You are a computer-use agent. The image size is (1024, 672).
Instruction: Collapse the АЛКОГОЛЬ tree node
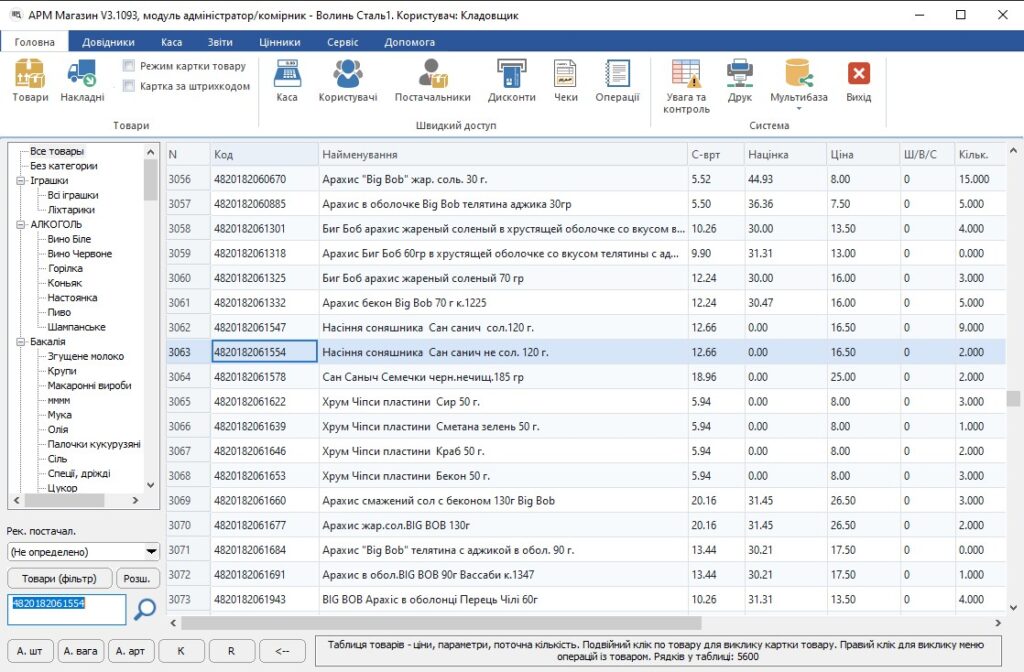[x=21, y=225]
